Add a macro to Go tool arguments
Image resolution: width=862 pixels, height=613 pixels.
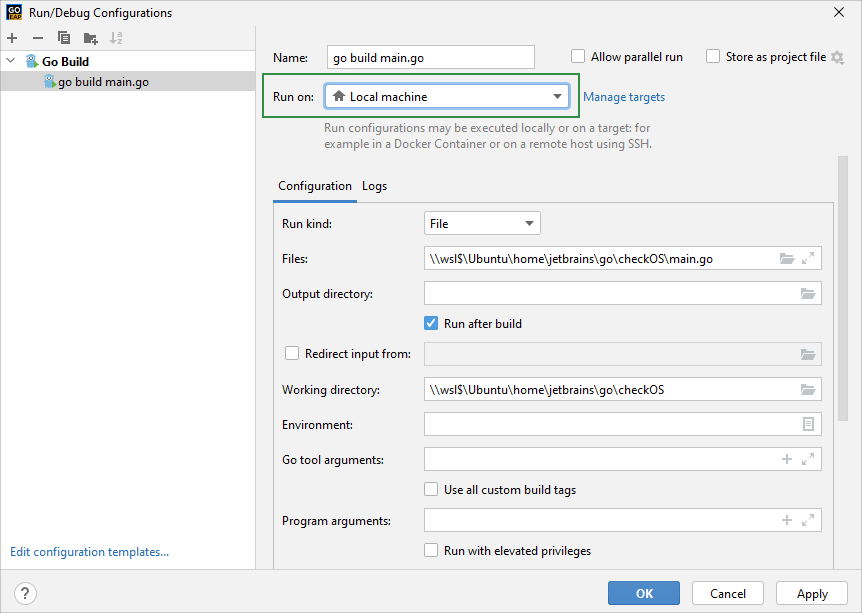[x=787, y=459]
